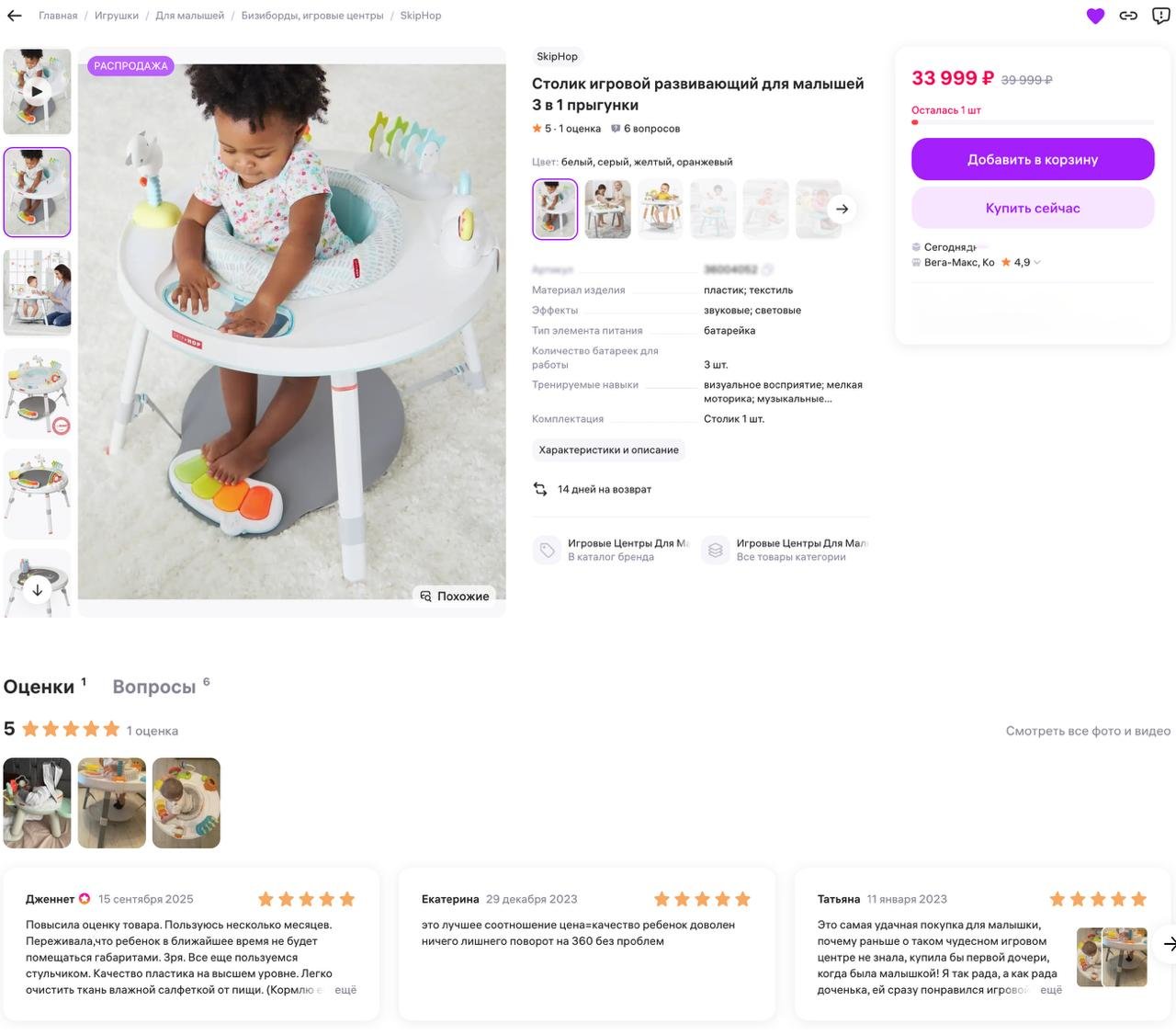Play the product video thumbnail
The height and width of the screenshot is (1035, 1176).
(37, 91)
